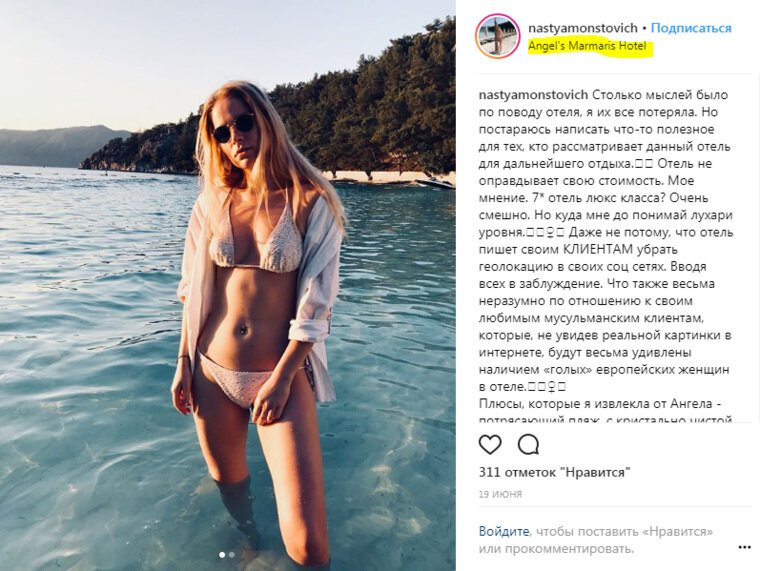
Task: Open nastyamonstovich's round profile avatar
Action: pyautogui.click(x=497, y=36)
